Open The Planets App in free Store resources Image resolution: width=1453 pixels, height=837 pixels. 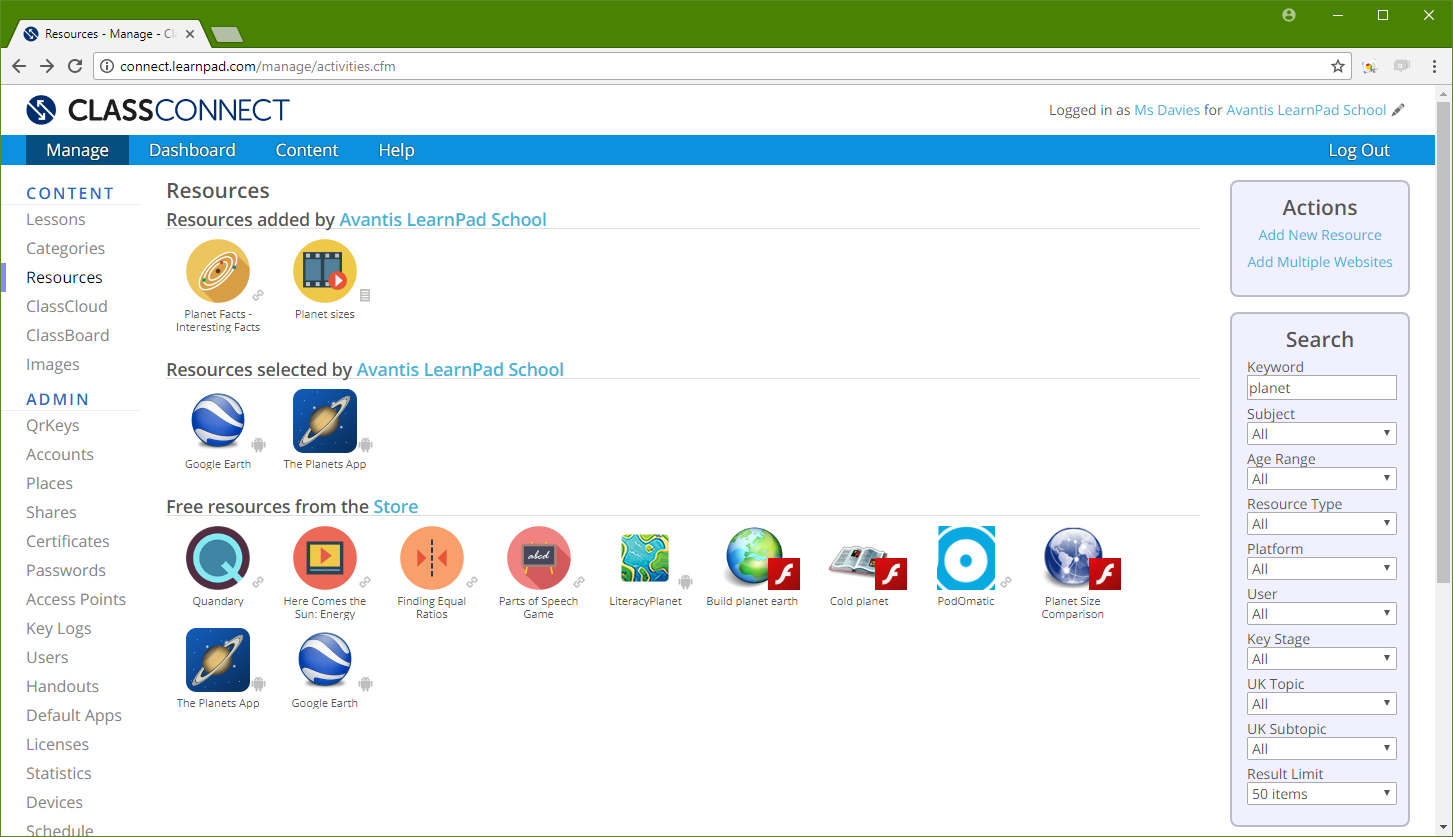[218, 660]
